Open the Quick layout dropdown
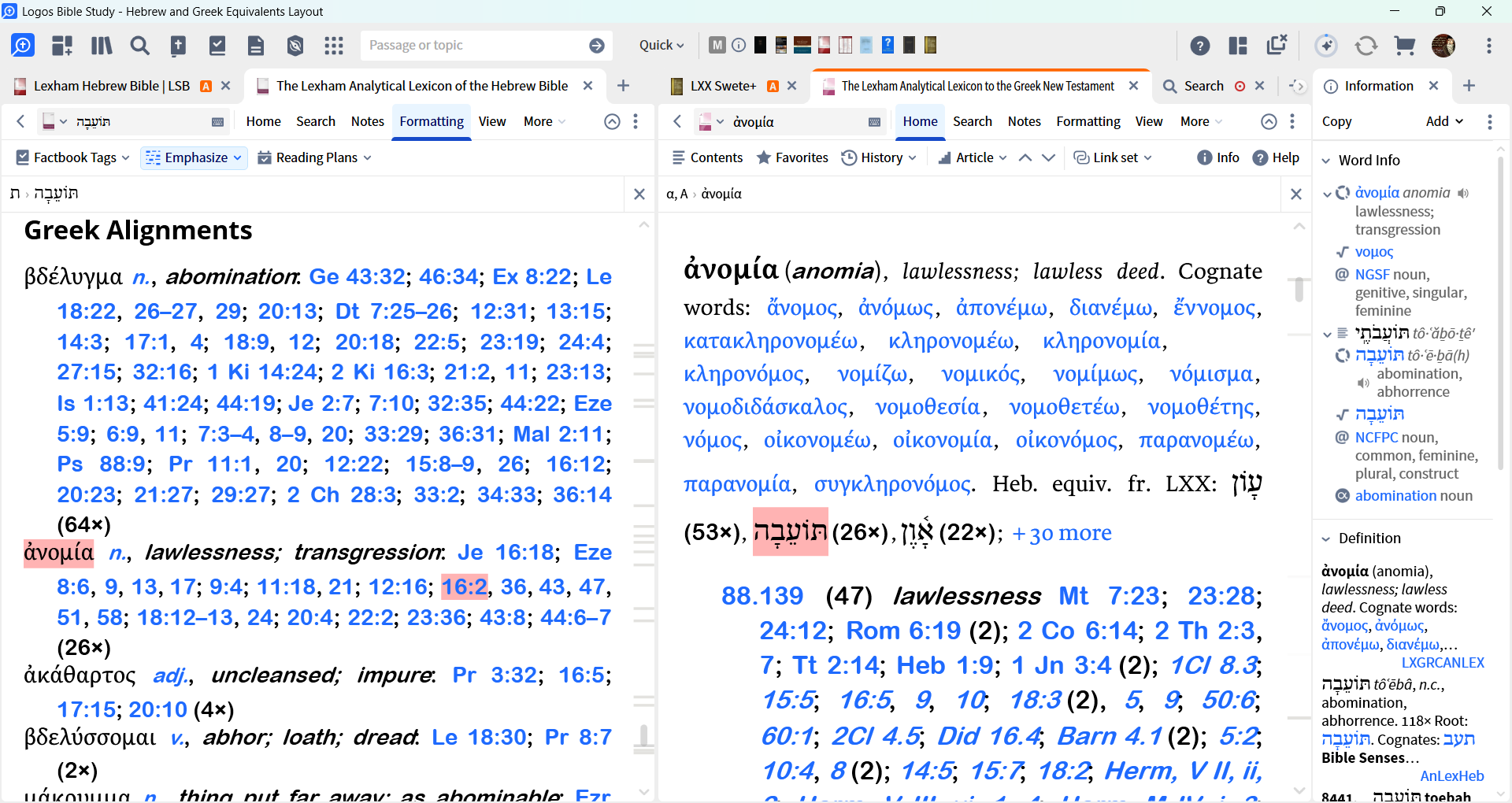The image size is (1512, 803). (661, 46)
